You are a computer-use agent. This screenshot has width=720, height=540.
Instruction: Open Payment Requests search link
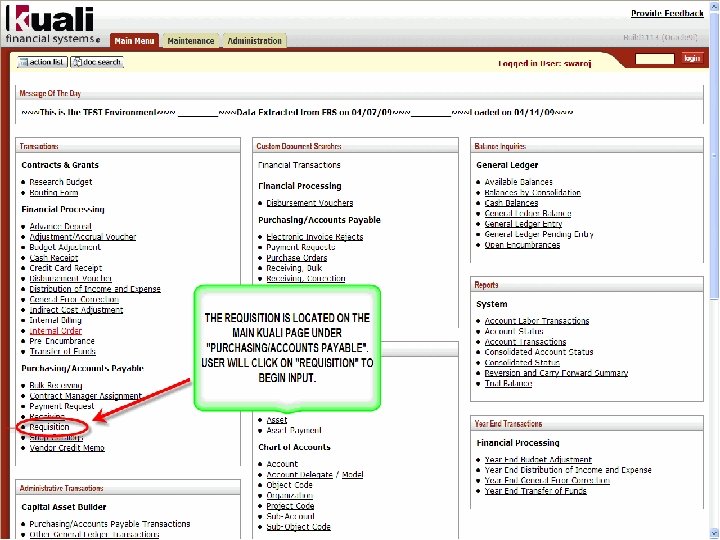[301, 247]
